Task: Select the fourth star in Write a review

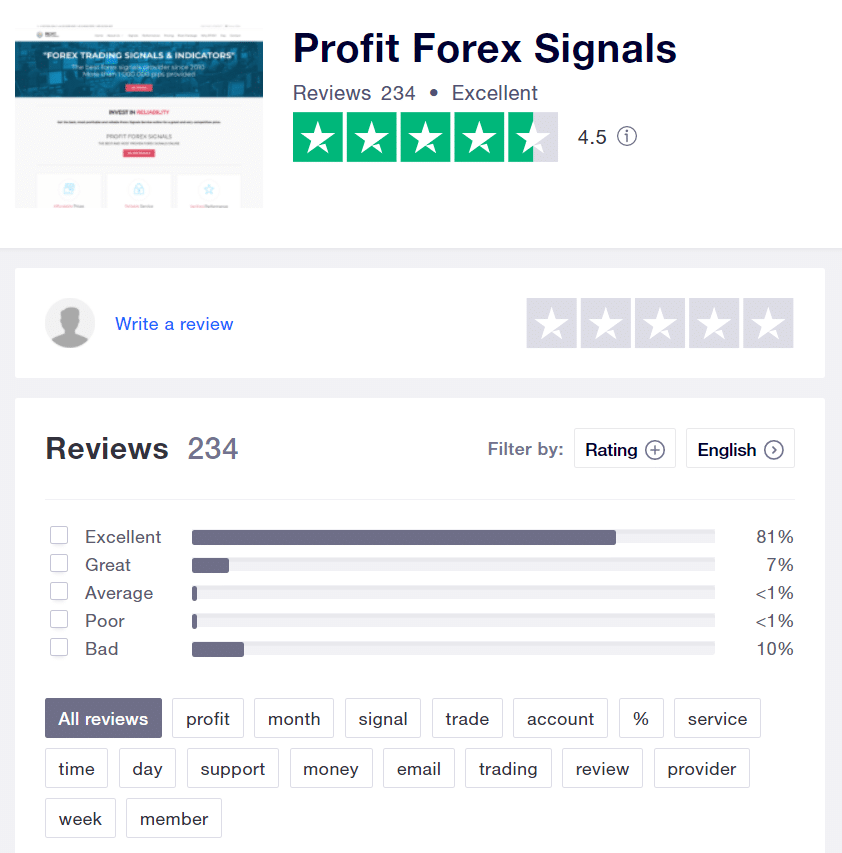Action: (x=714, y=323)
